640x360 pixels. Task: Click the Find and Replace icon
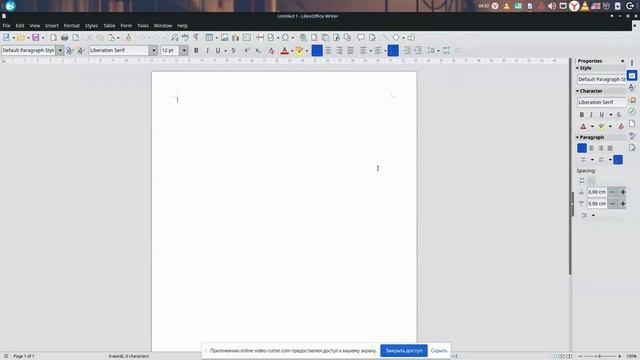[174, 38]
